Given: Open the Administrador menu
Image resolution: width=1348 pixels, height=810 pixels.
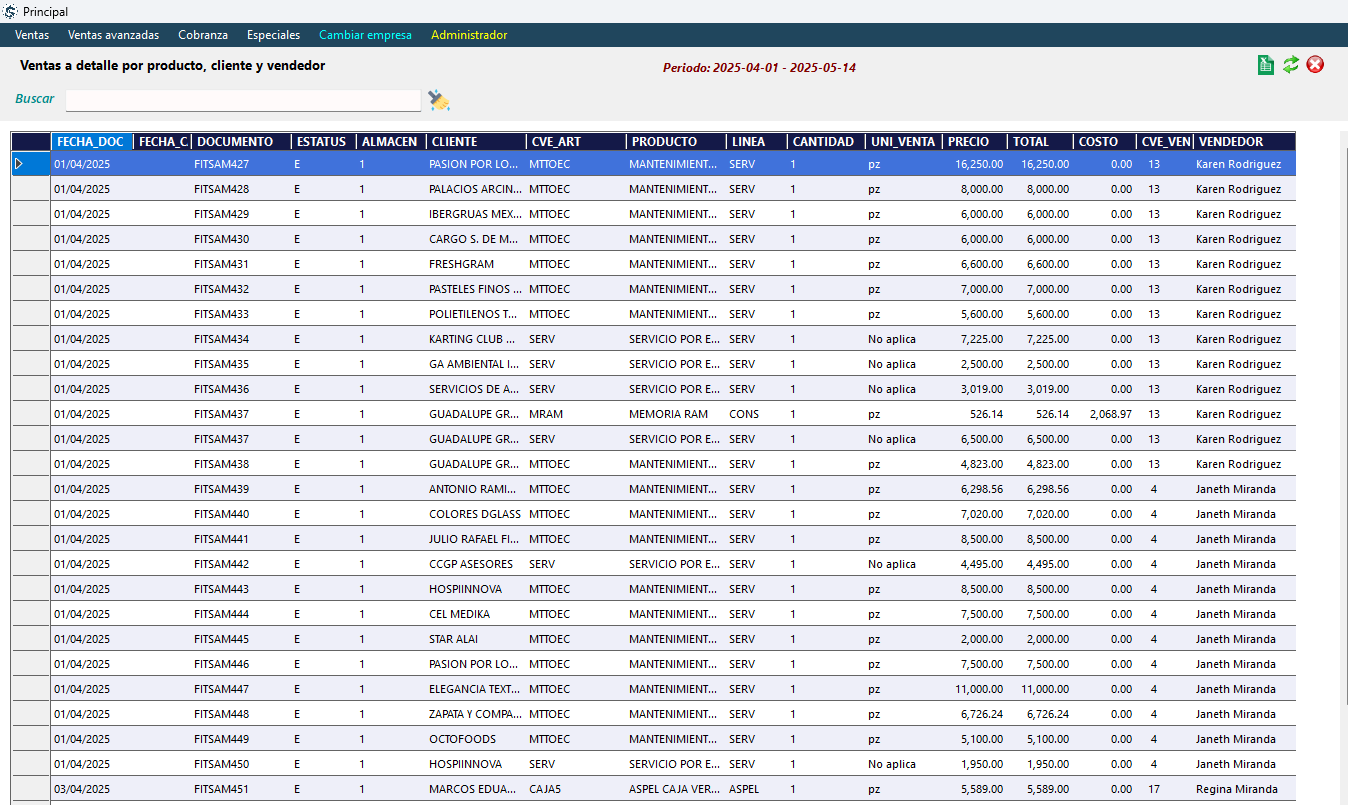Looking at the screenshot, I should pos(469,35).
